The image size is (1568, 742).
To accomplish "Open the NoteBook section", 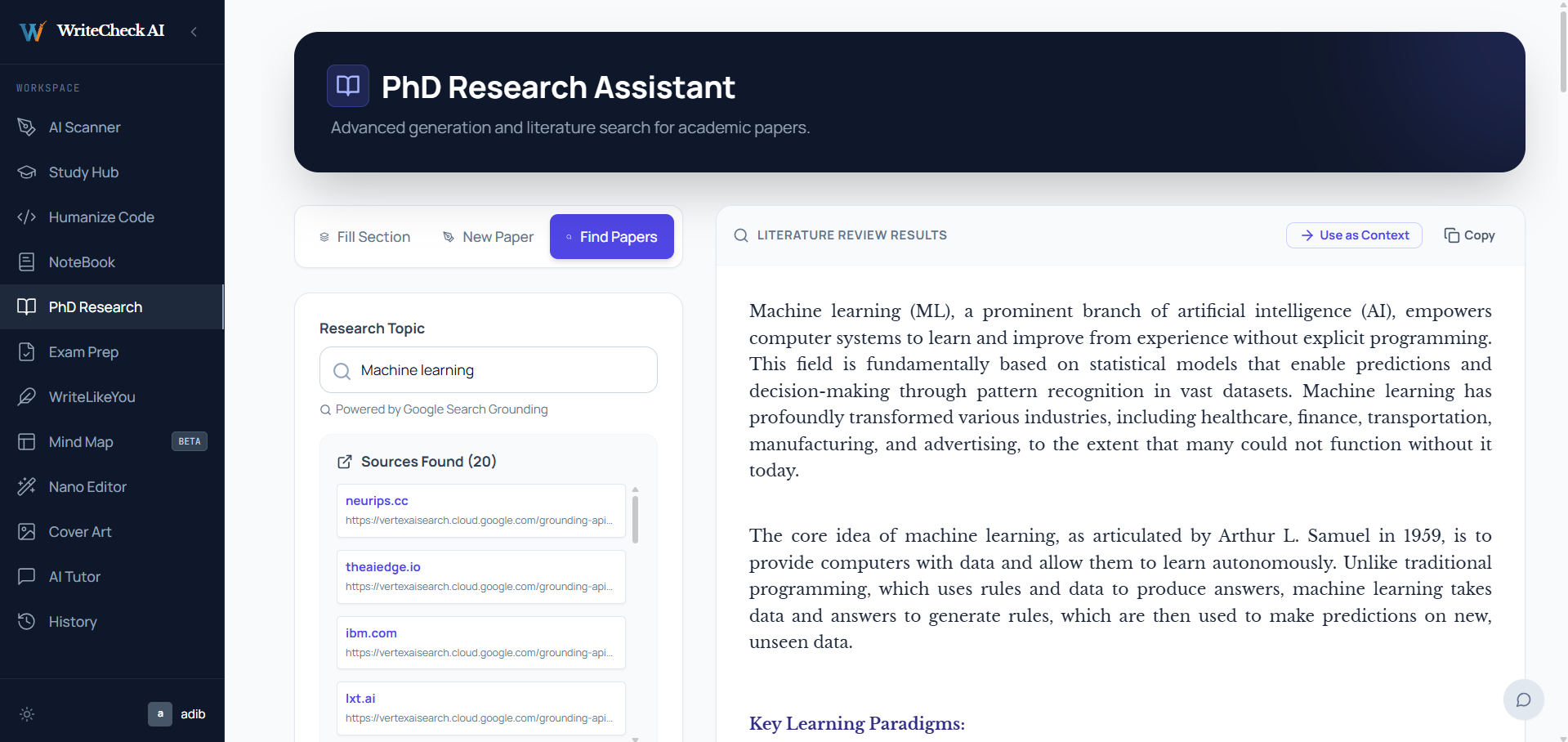I will (x=81, y=262).
